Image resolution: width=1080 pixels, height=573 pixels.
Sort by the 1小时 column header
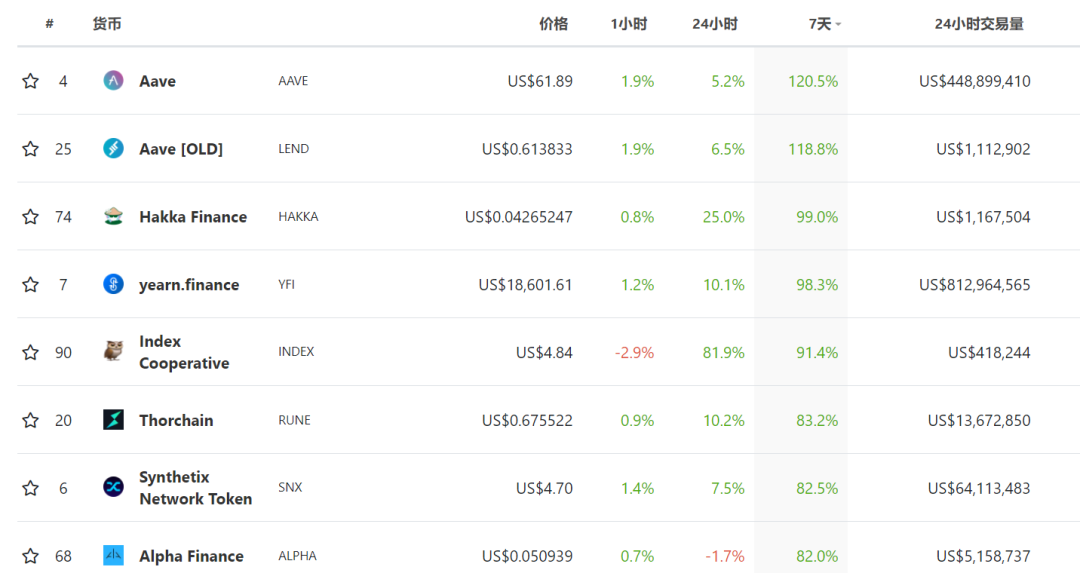pyautogui.click(x=629, y=24)
